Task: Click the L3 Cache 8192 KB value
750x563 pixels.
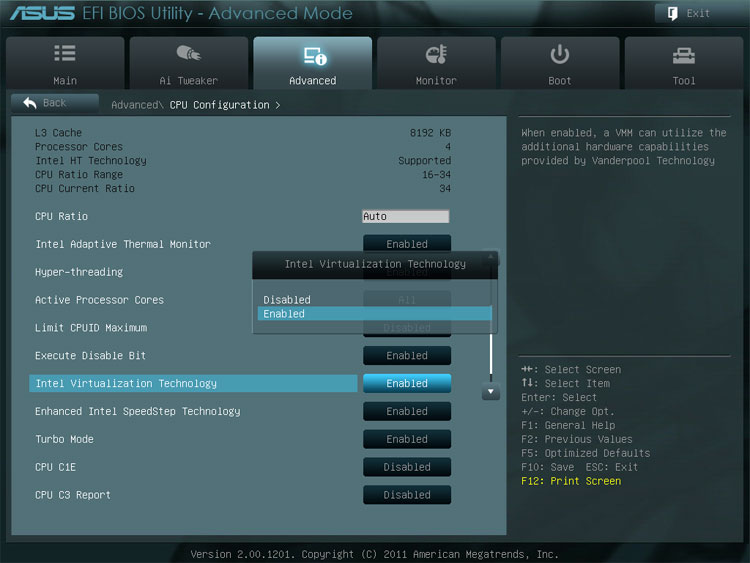Action: click(x=430, y=132)
